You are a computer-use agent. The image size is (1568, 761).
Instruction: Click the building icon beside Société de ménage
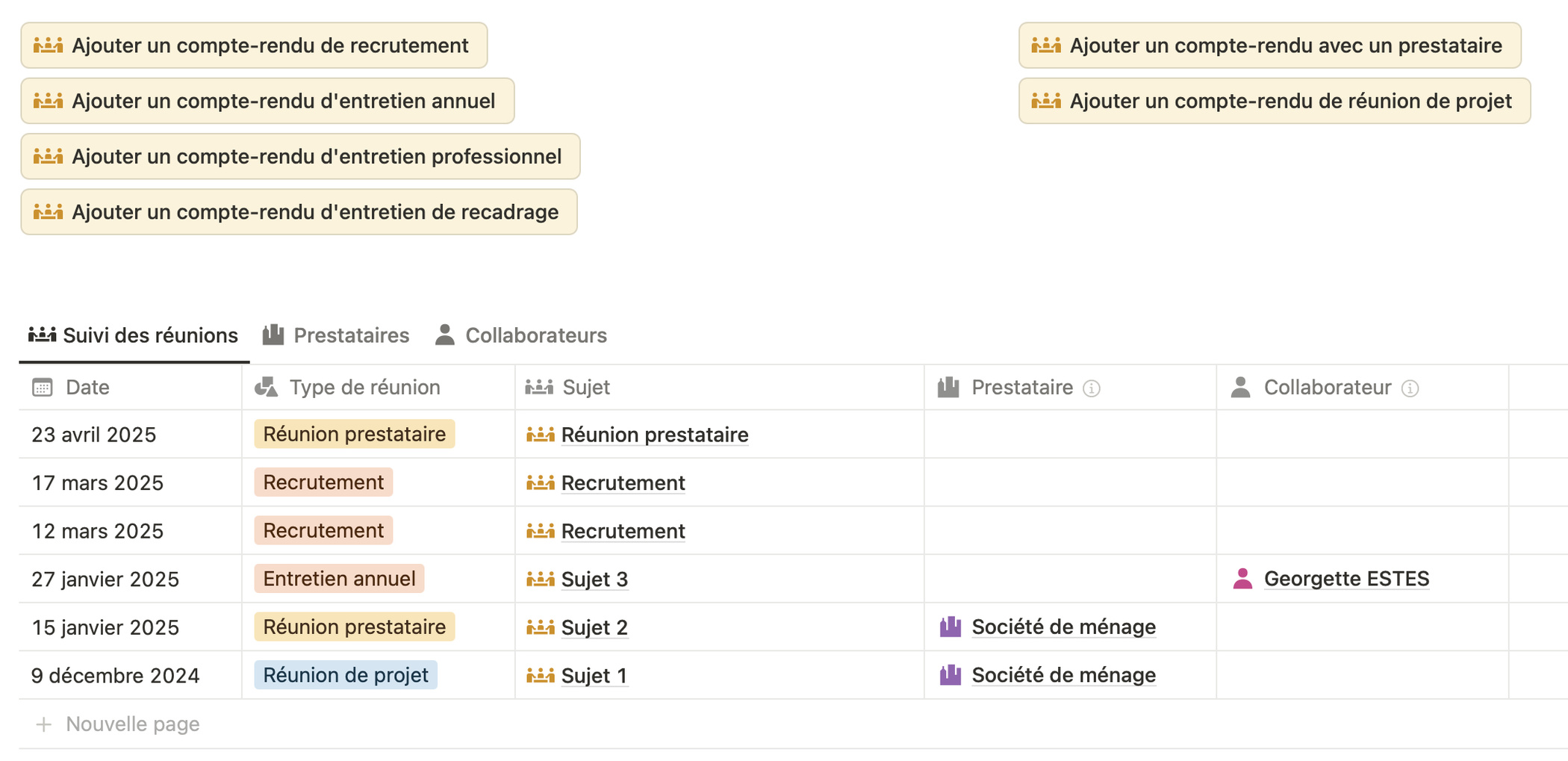pos(950,627)
